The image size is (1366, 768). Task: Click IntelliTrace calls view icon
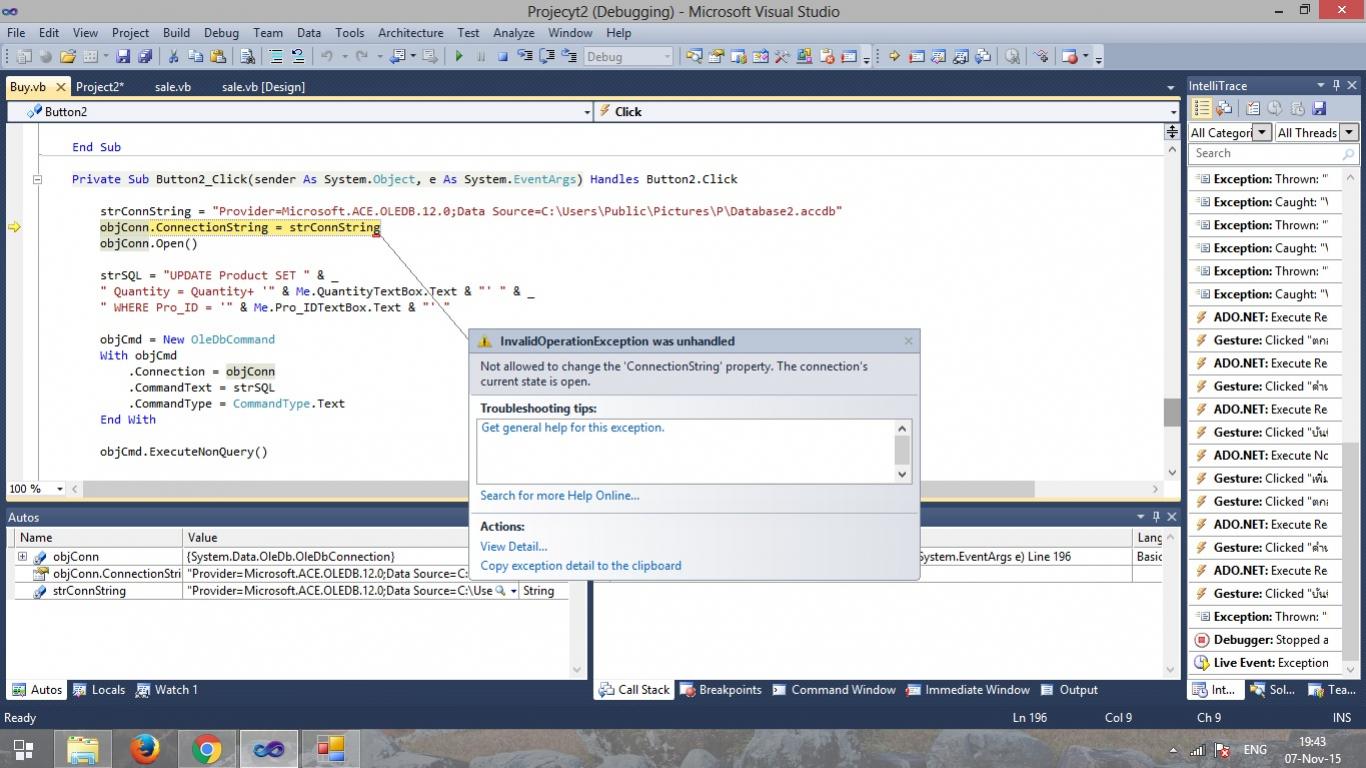(1224, 108)
